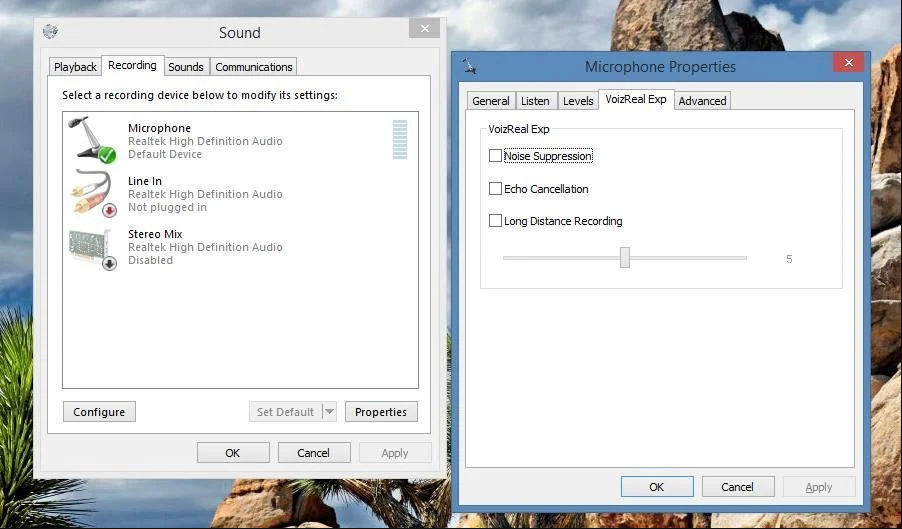
Task: Select the Stereo Mix sound card icon
Action: click(x=93, y=249)
